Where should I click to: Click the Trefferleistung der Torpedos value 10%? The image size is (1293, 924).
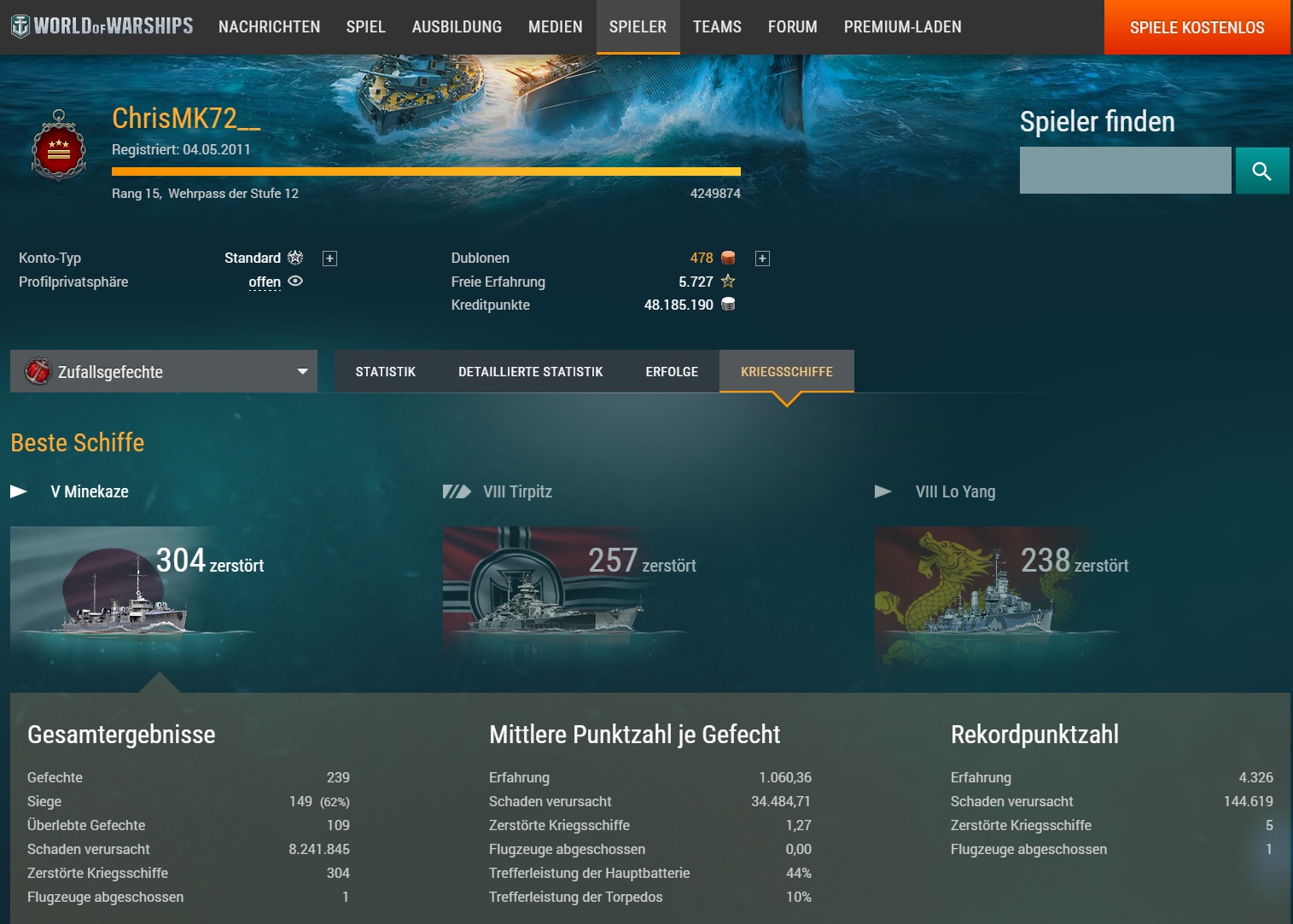[799, 897]
